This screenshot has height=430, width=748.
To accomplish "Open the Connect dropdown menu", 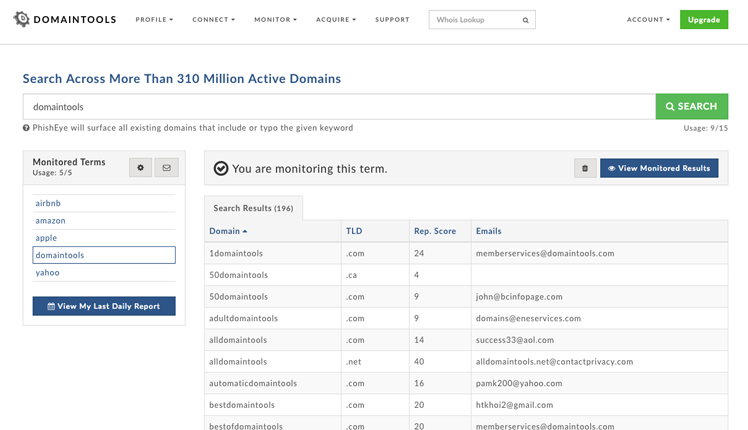I will coord(213,20).
